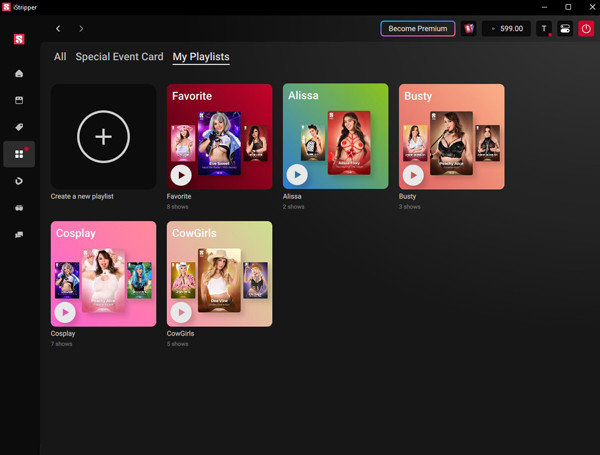600x455 pixels.
Task: Click the T icon with red dot
Action: tap(545, 29)
